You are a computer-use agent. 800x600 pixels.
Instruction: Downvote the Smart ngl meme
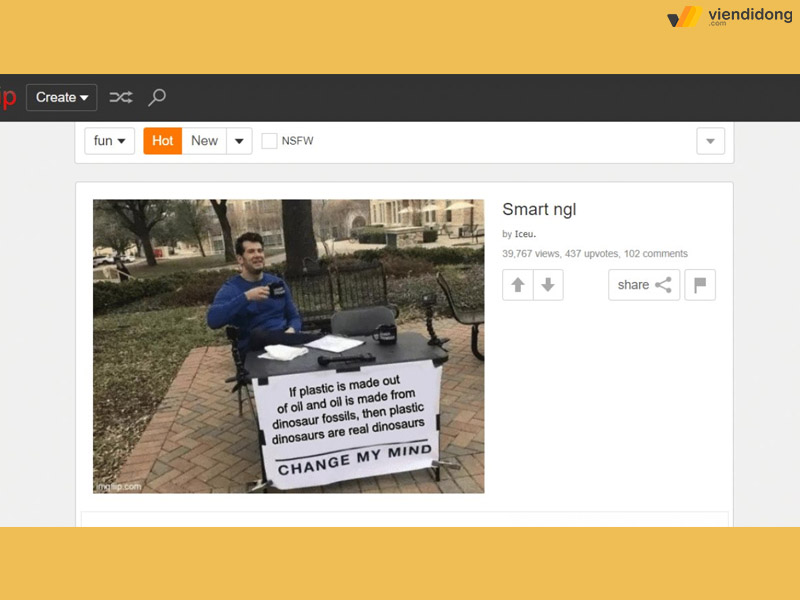tap(548, 285)
